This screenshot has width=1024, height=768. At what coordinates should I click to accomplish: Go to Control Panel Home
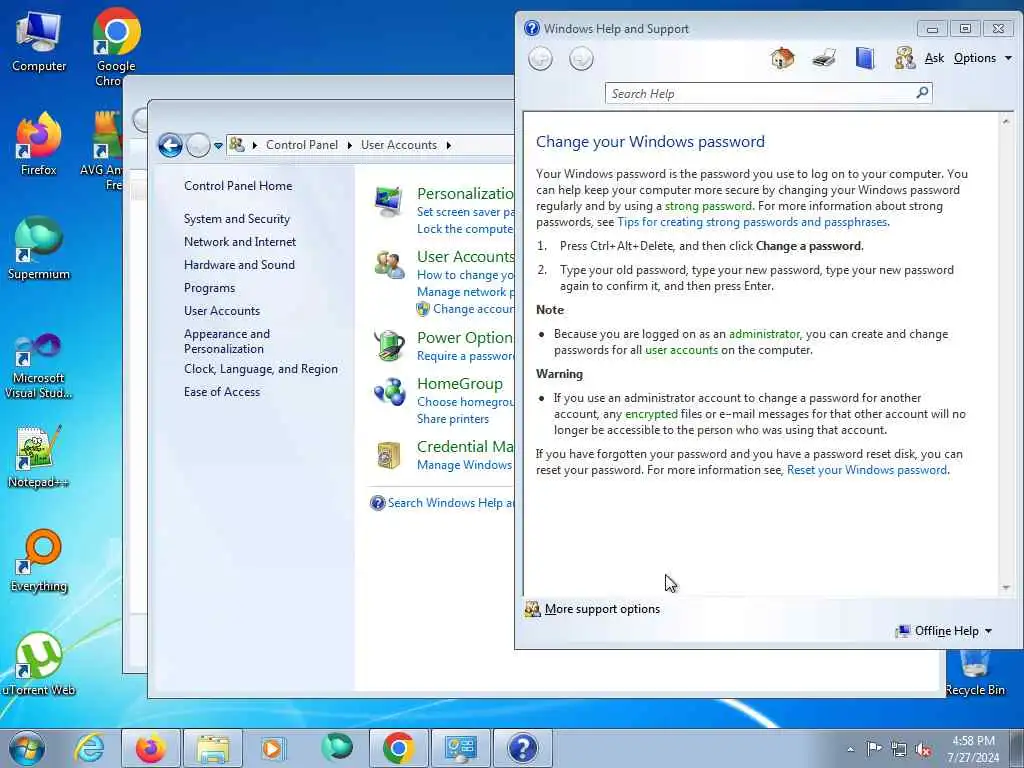click(x=238, y=185)
